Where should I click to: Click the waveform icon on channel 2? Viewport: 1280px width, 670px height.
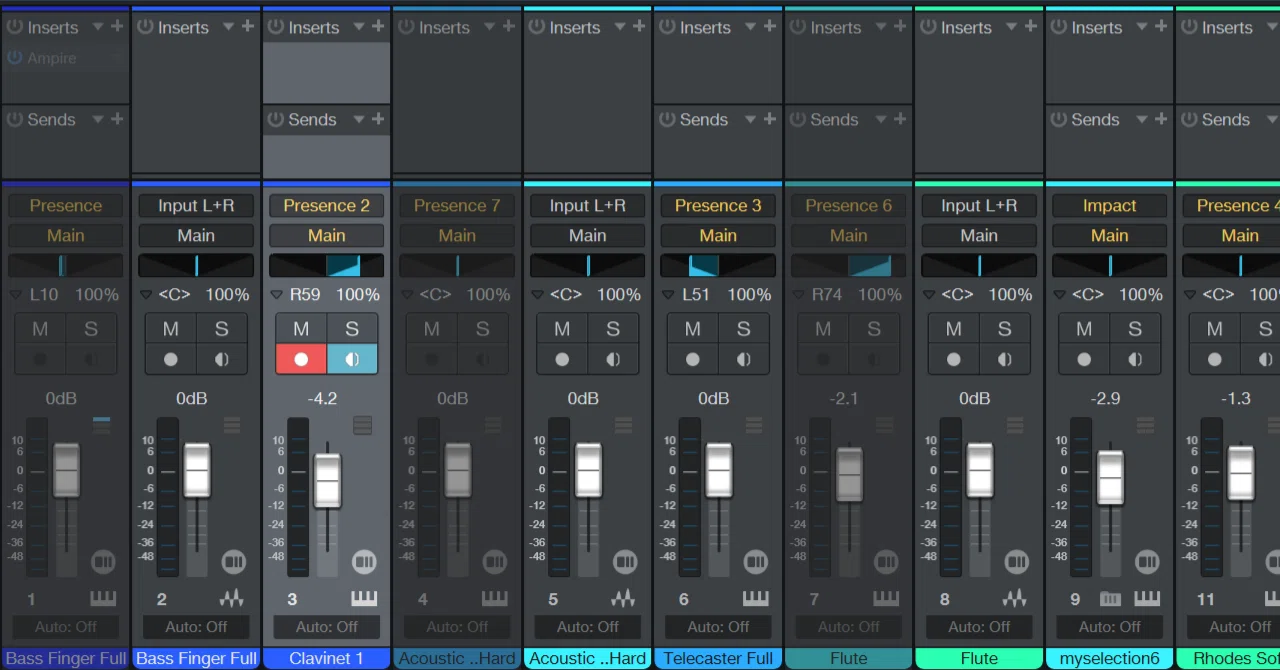point(232,598)
